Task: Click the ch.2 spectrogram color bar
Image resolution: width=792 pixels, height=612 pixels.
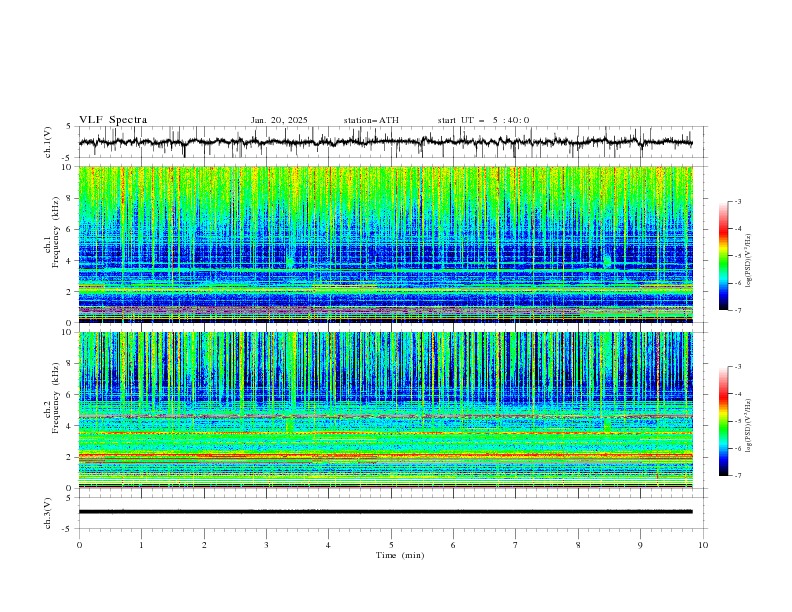Action: [x=723, y=421]
